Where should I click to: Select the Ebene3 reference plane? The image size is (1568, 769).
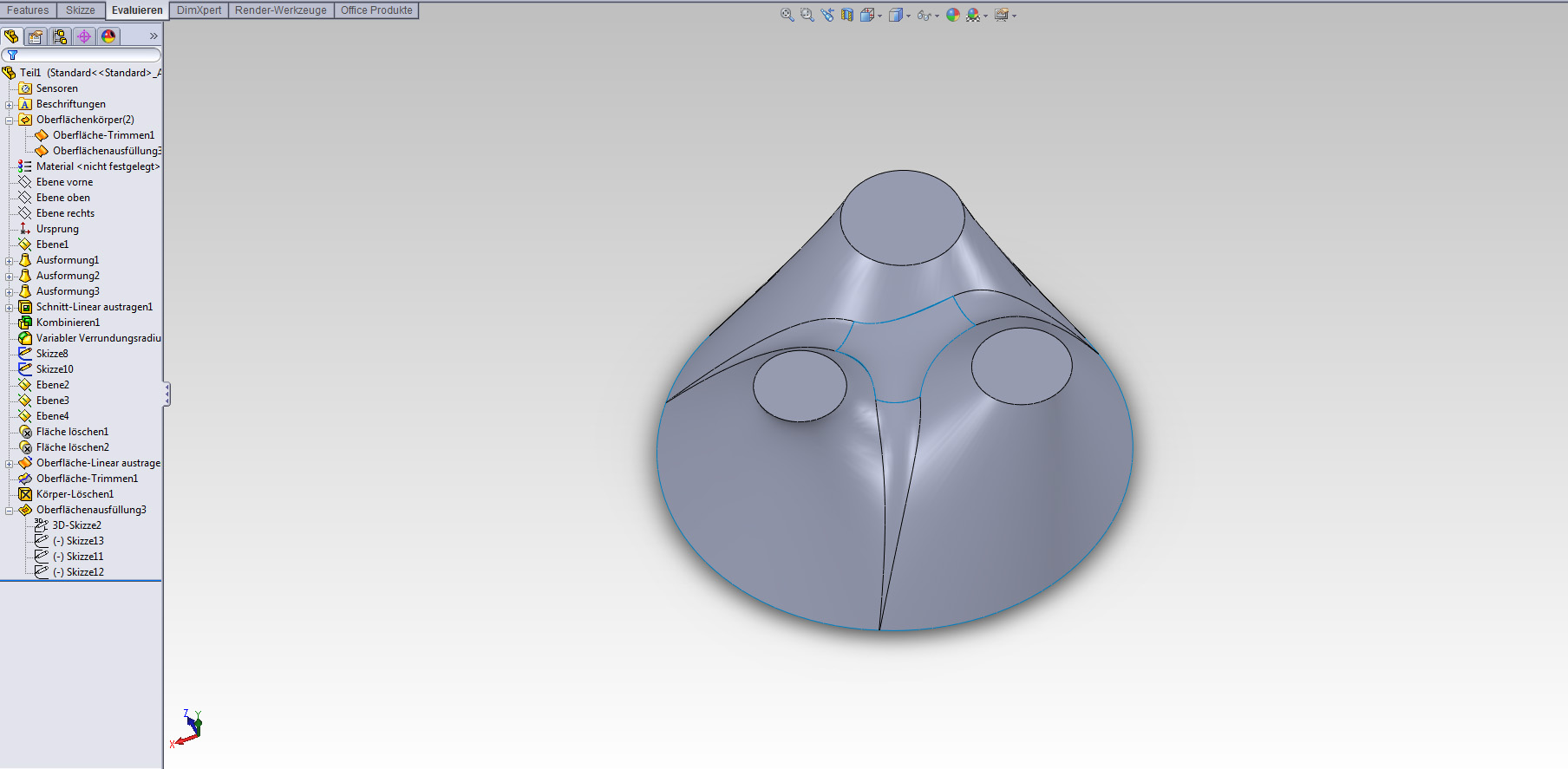click(52, 401)
